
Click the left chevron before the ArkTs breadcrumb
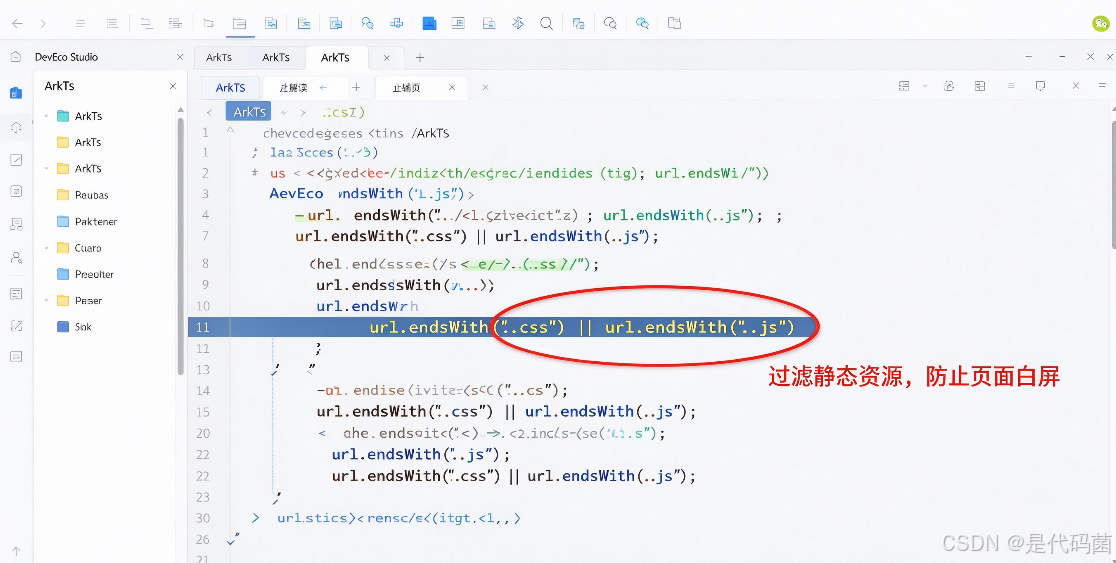(209, 112)
